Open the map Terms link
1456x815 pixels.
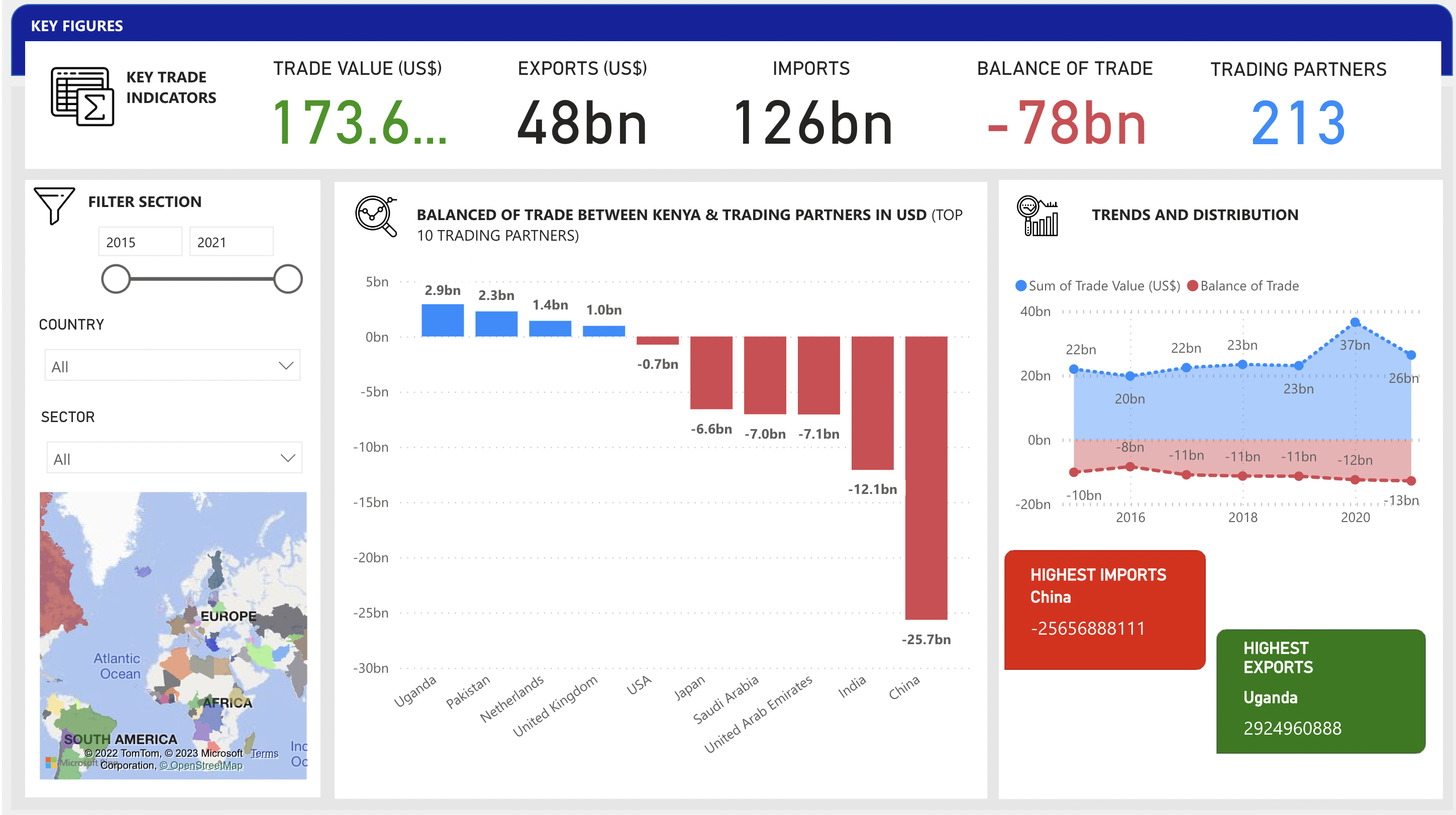click(x=264, y=753)
